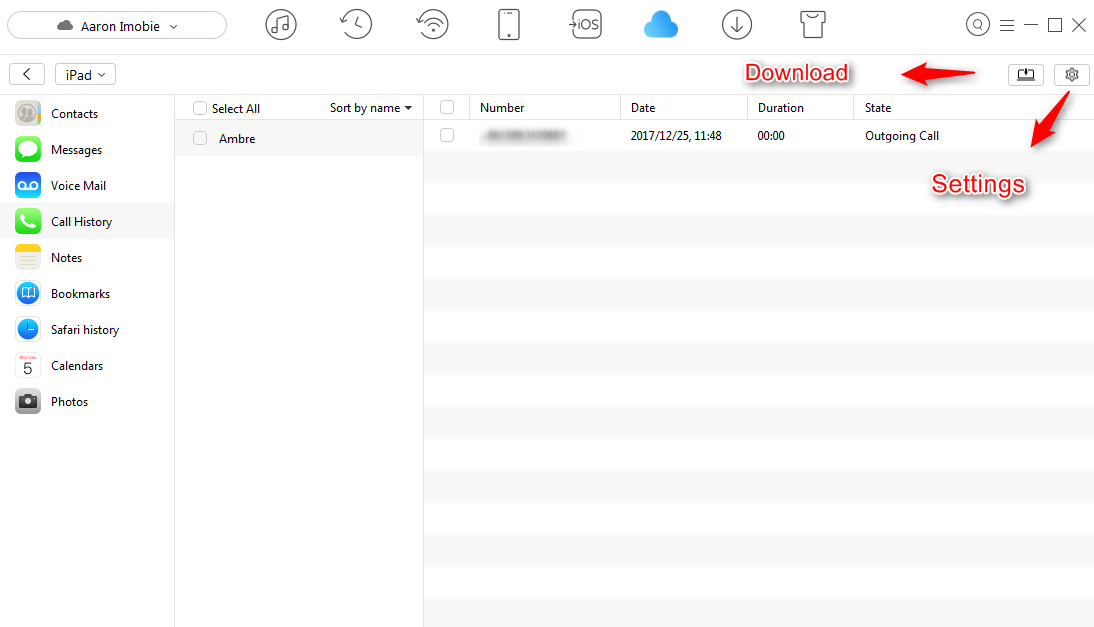Open the search magnifier icon

pyautogui.click(x=978, y=24)
